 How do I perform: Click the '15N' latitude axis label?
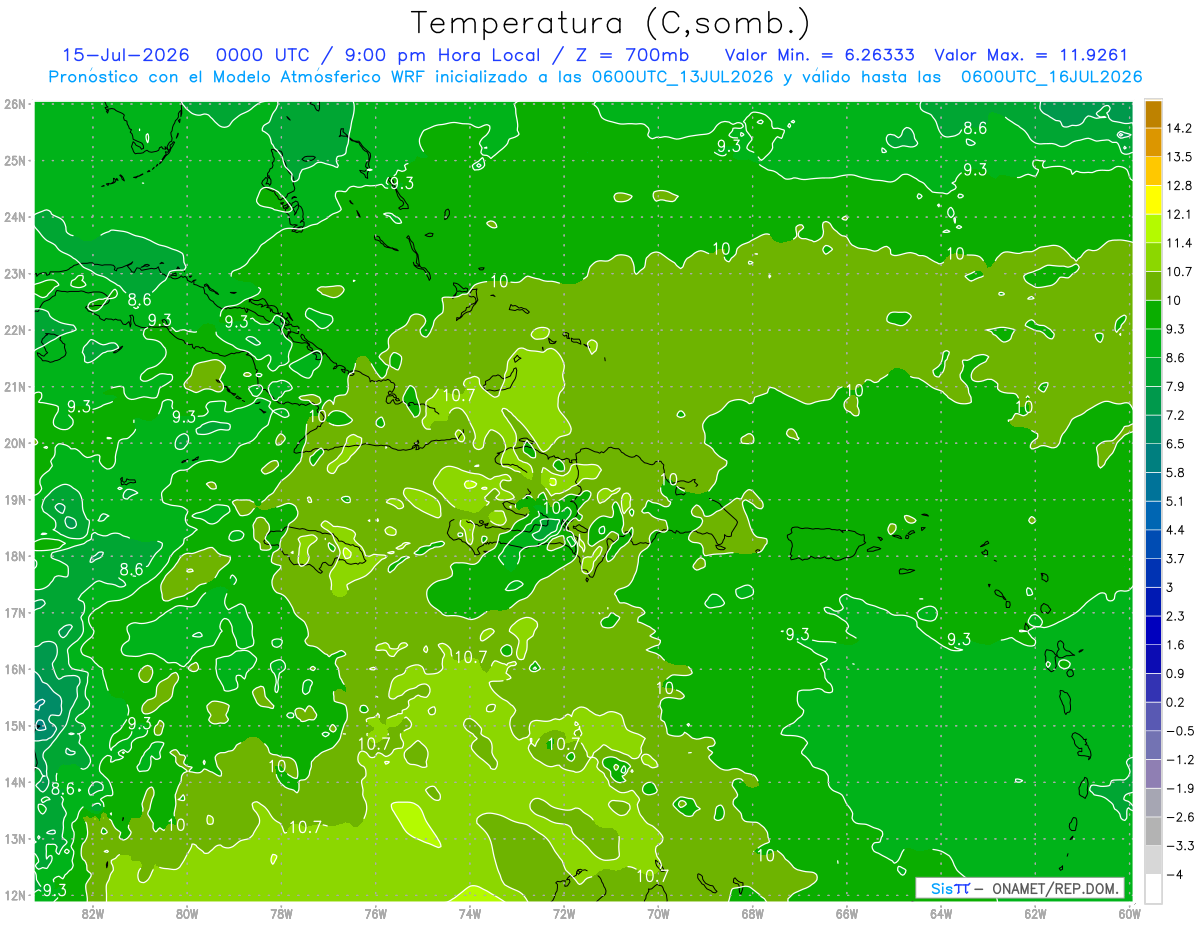[x=14, y=725]
